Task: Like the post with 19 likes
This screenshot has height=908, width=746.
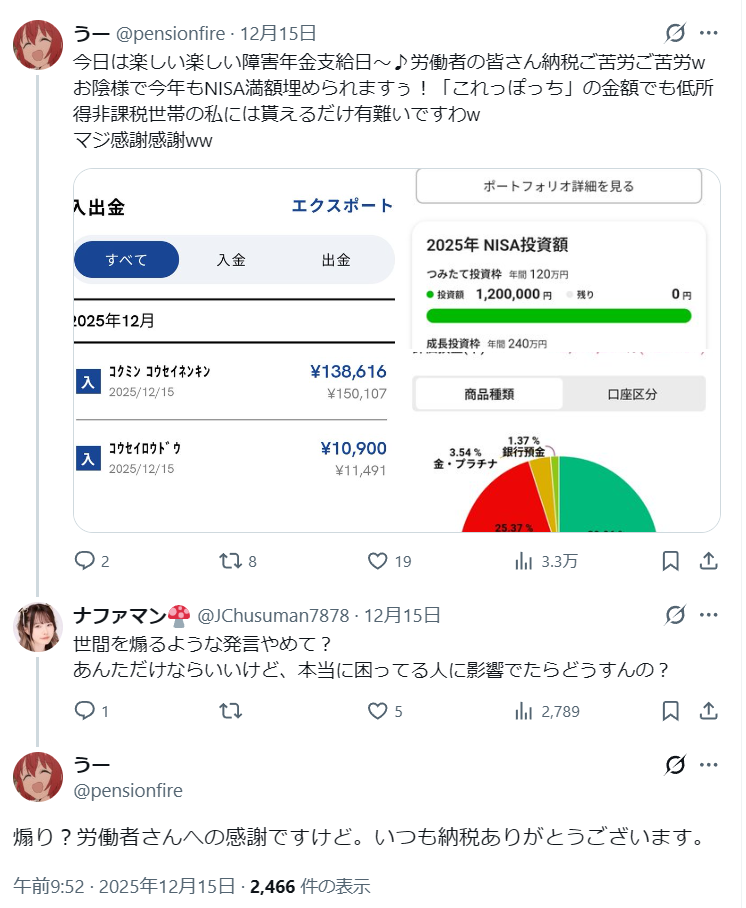Action: 378,561
